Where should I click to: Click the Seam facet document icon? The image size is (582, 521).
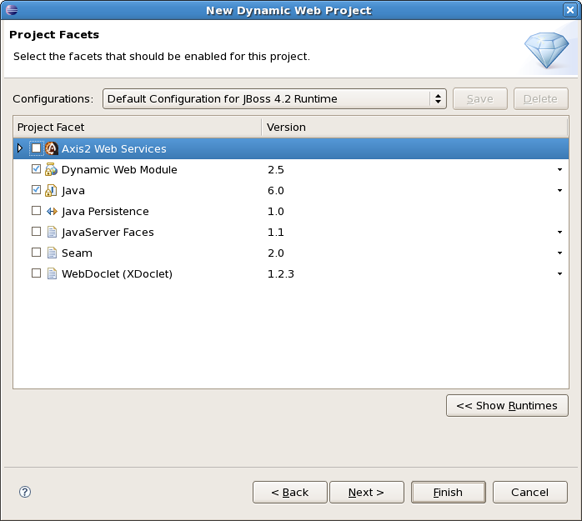point(52,253)
